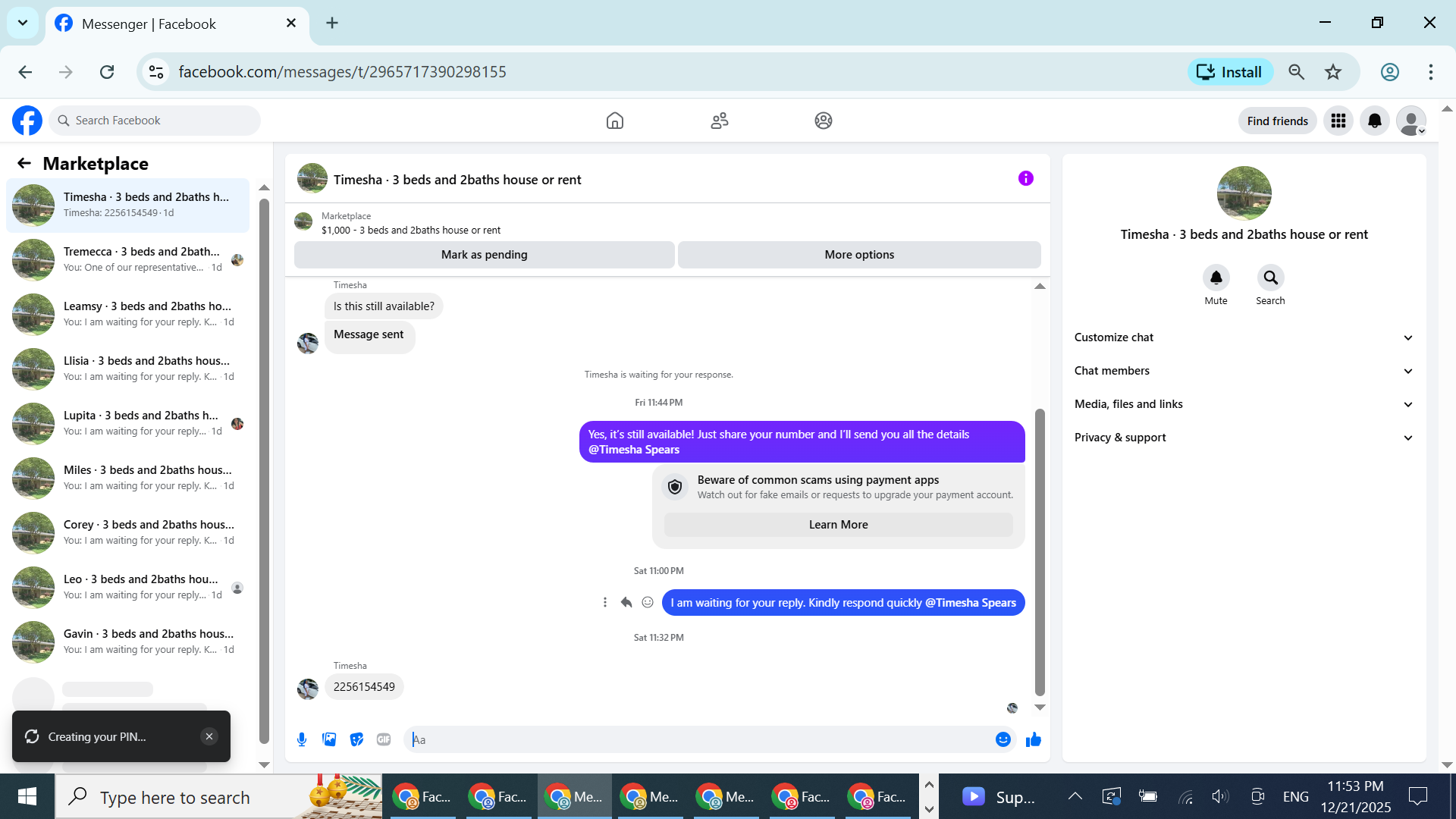Open the Facebook home logo
Screen dimensions: 1456x819
click(x=27, y=121)
